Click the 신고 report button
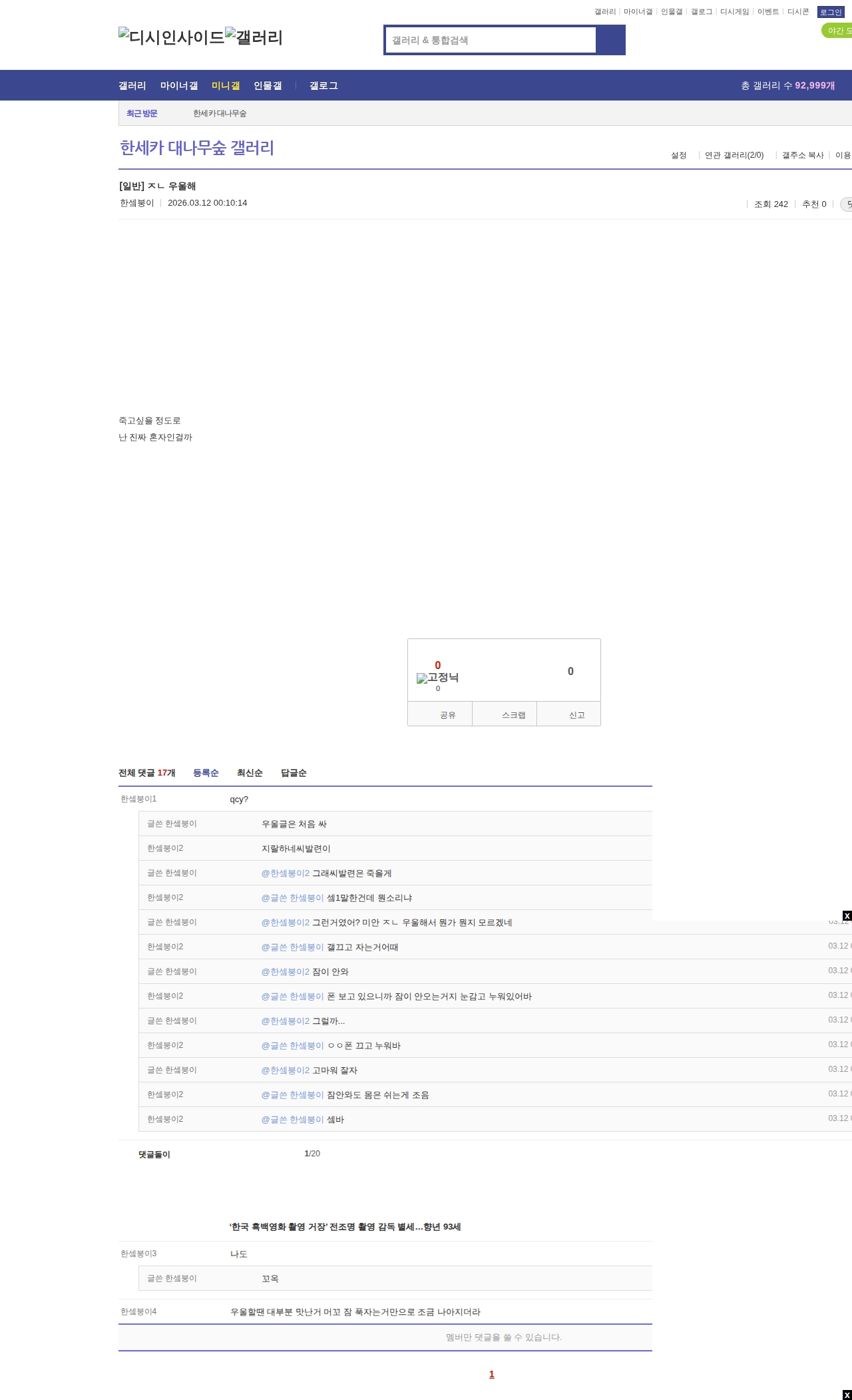 576,715
